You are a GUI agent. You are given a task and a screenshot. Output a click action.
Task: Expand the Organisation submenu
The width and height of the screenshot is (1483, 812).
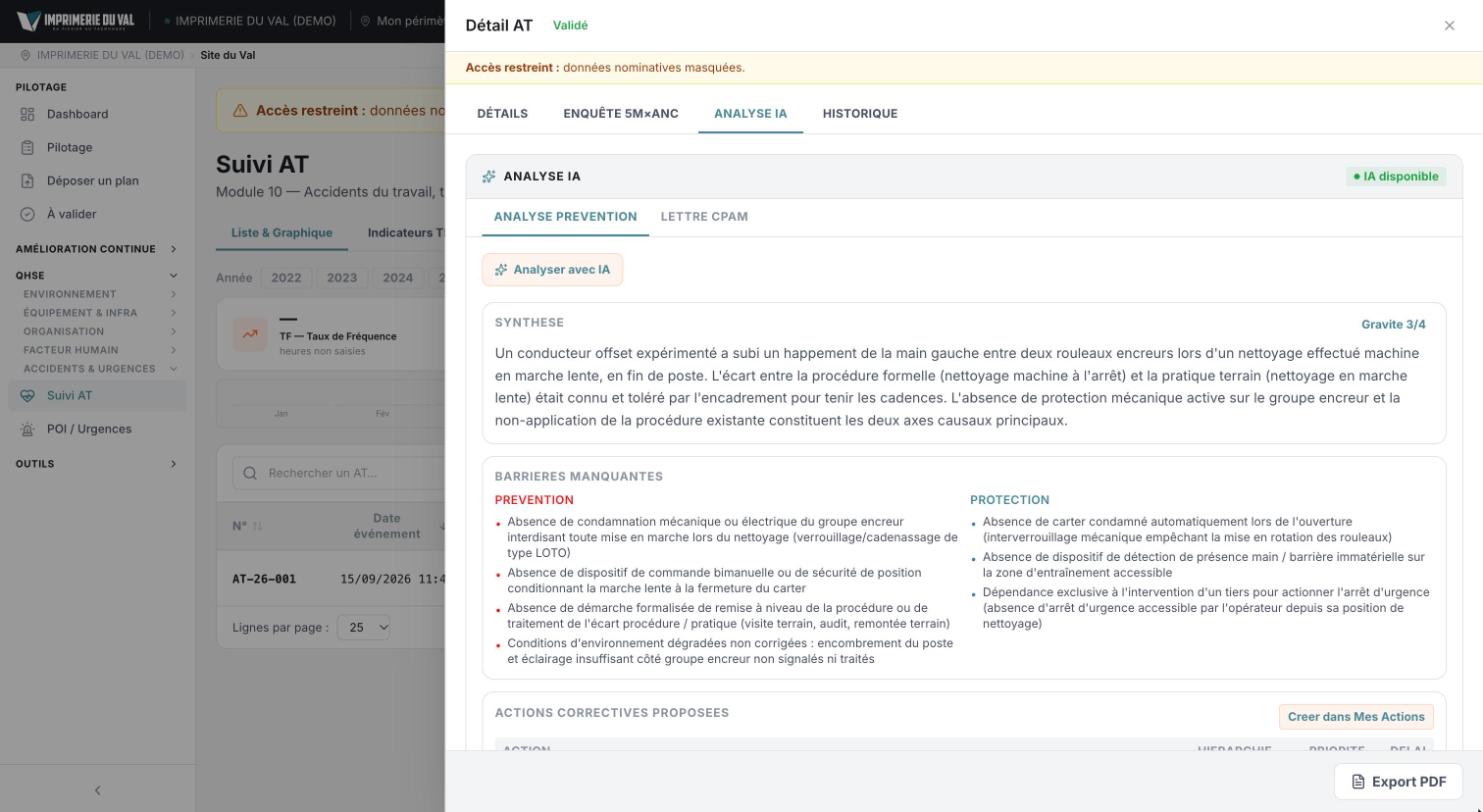[173, 331]
